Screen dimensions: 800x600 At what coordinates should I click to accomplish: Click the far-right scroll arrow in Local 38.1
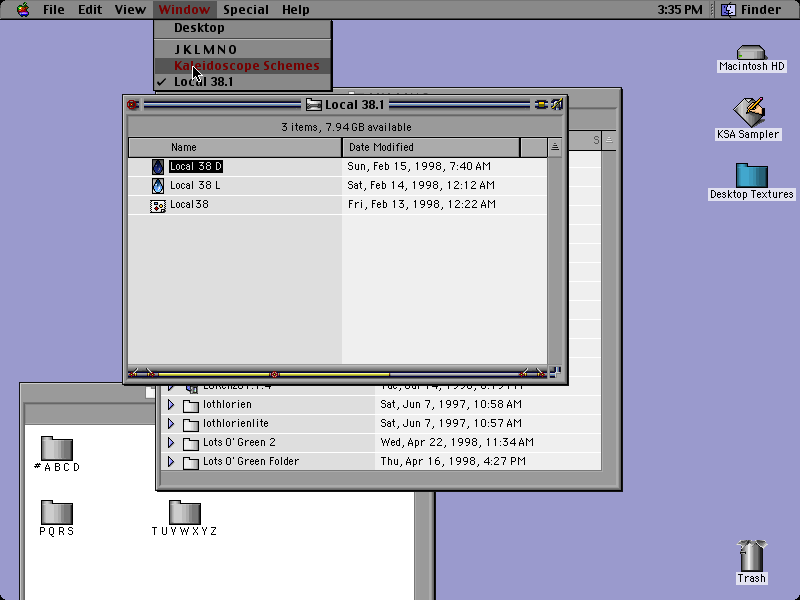(x=540, y=374)
